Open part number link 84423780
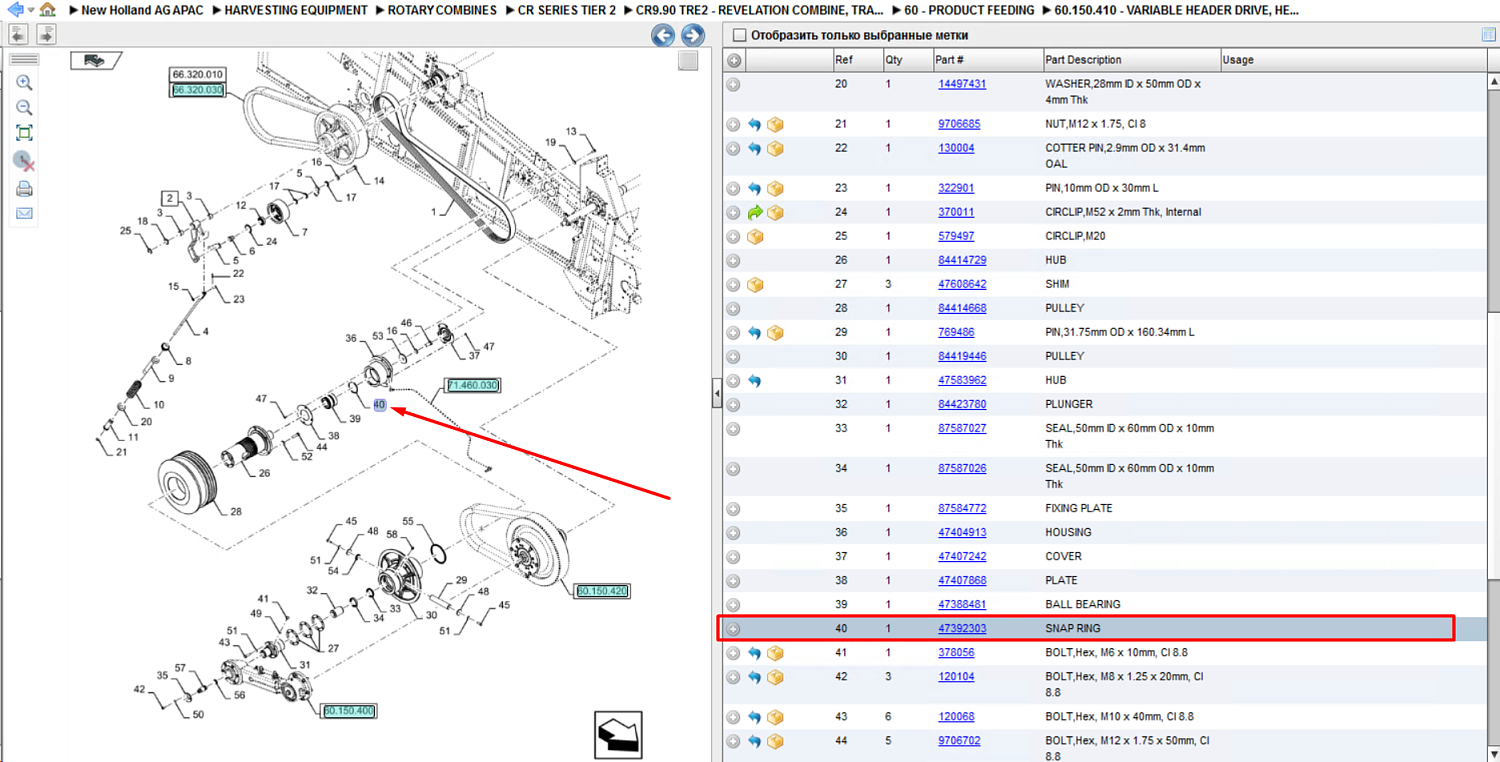The height and width of the screenshot is (762, 1500). [962, 404]
